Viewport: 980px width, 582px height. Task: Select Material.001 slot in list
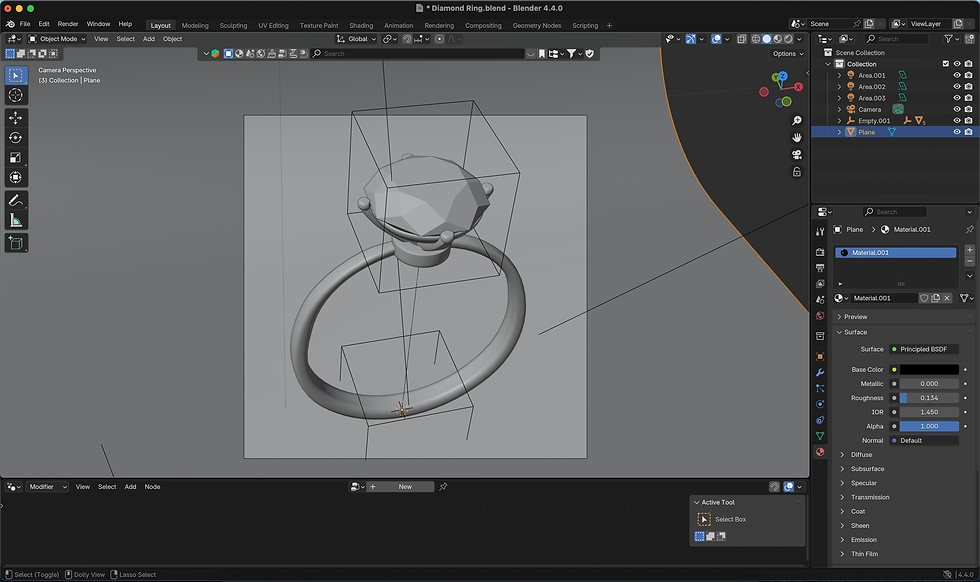click(896, 253)
